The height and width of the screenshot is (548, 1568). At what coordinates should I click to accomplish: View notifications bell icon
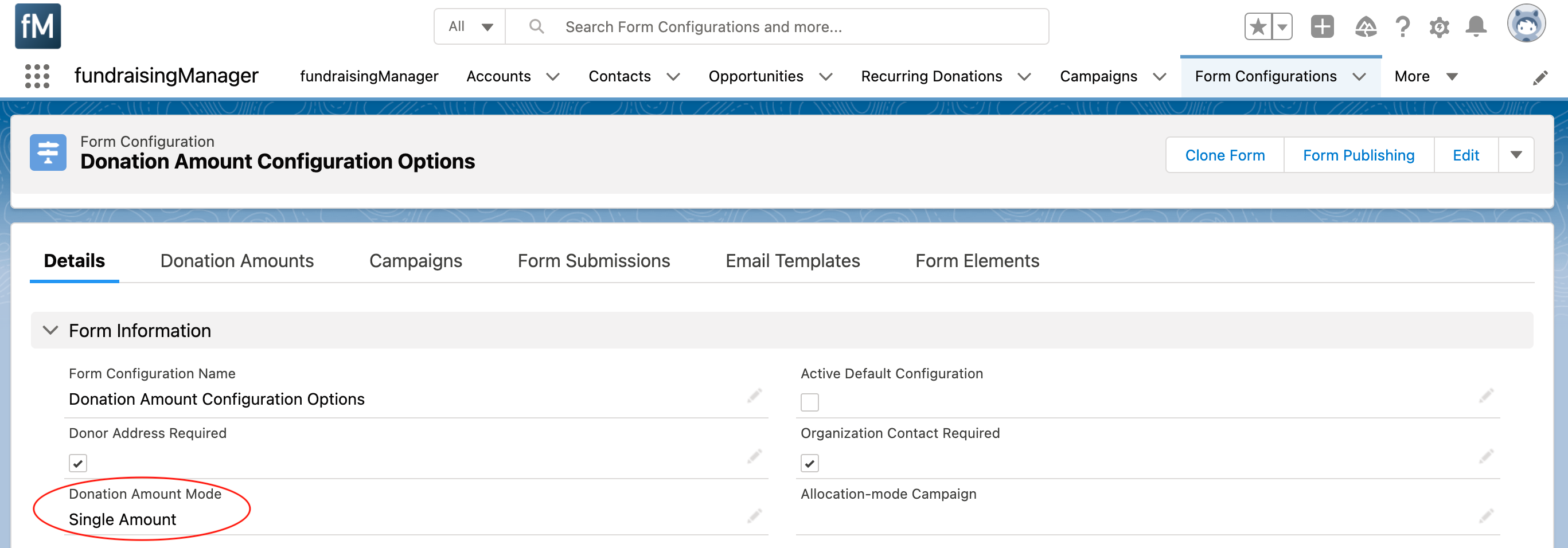point(1476,27)
